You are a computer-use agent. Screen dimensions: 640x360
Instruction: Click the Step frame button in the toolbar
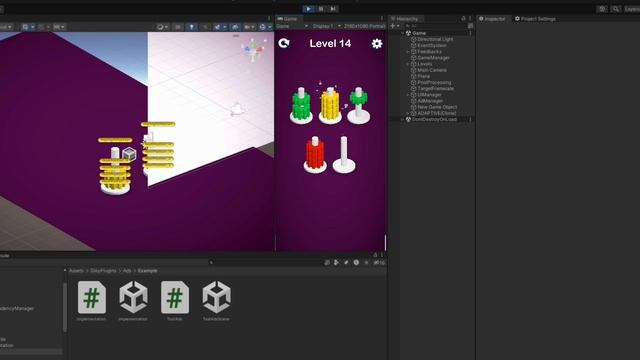(333, 9)
